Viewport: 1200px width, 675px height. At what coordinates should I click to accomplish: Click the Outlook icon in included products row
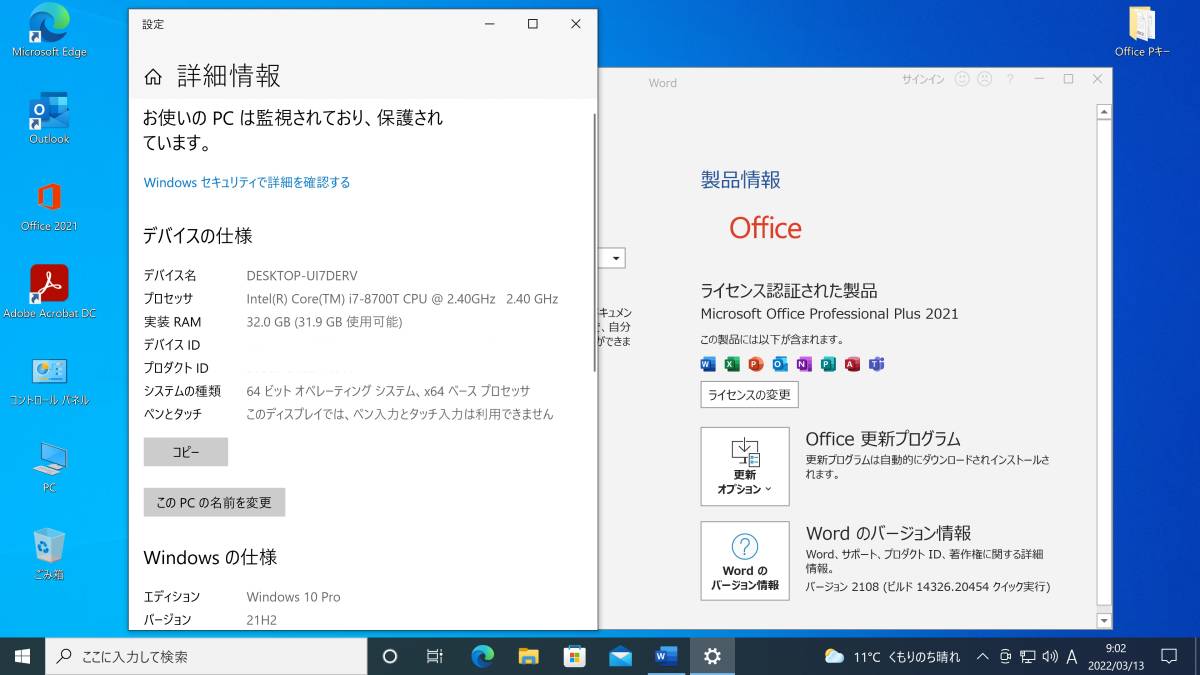click(780, 364)
